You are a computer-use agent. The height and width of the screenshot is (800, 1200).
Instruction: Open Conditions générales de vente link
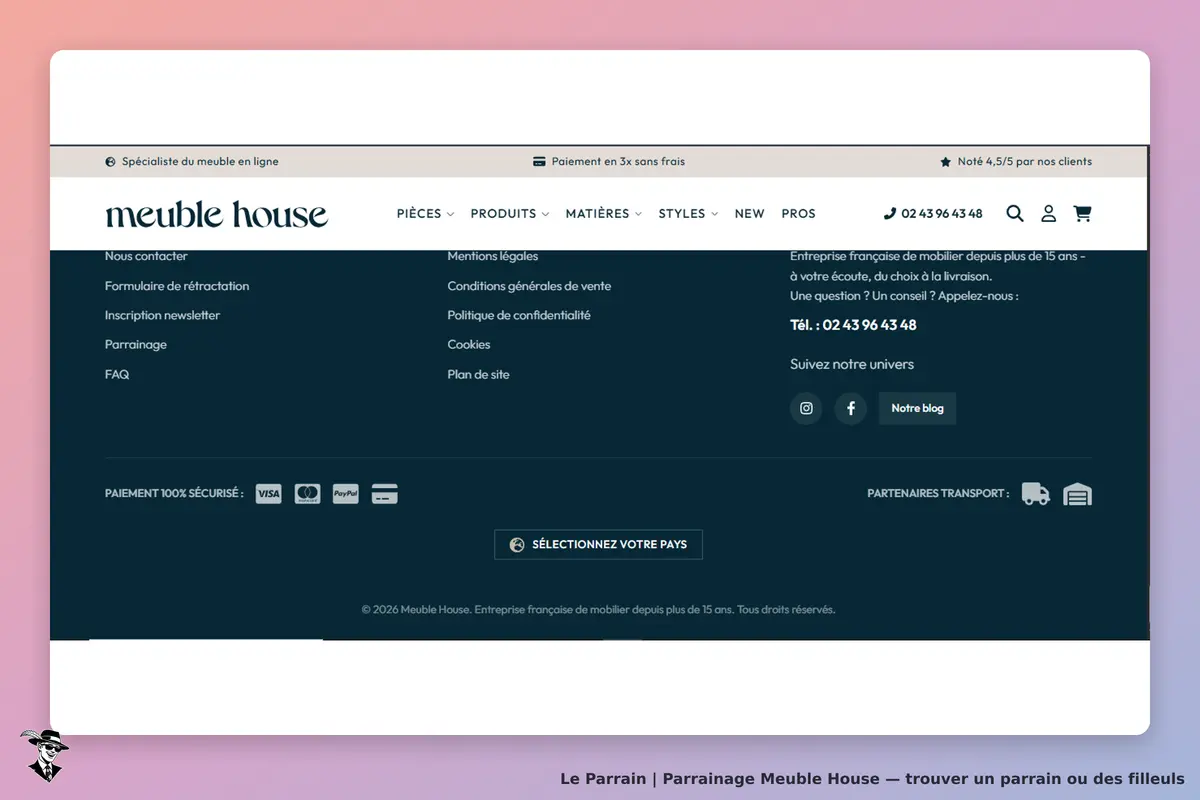coord(529,286)
